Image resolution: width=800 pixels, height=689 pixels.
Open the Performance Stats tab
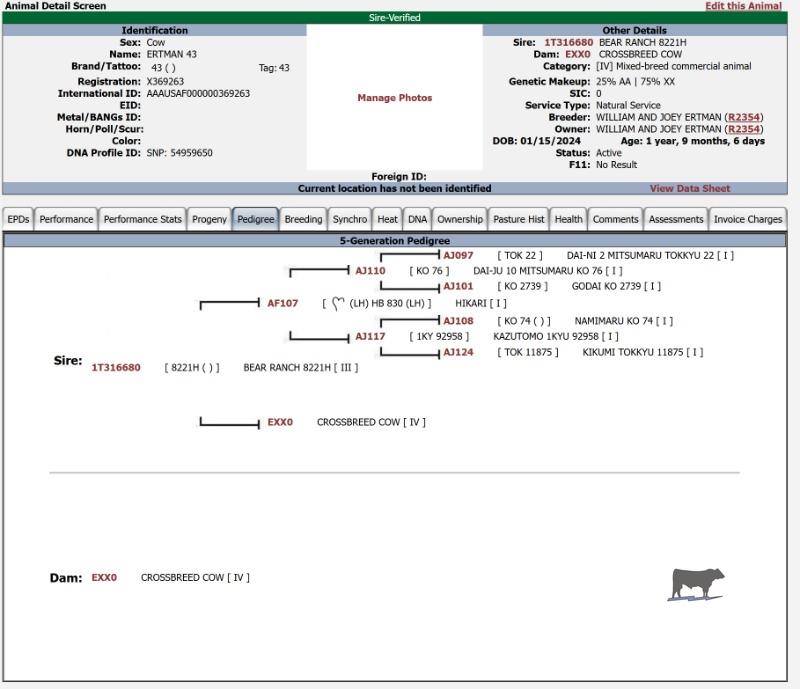coord(143,219)
